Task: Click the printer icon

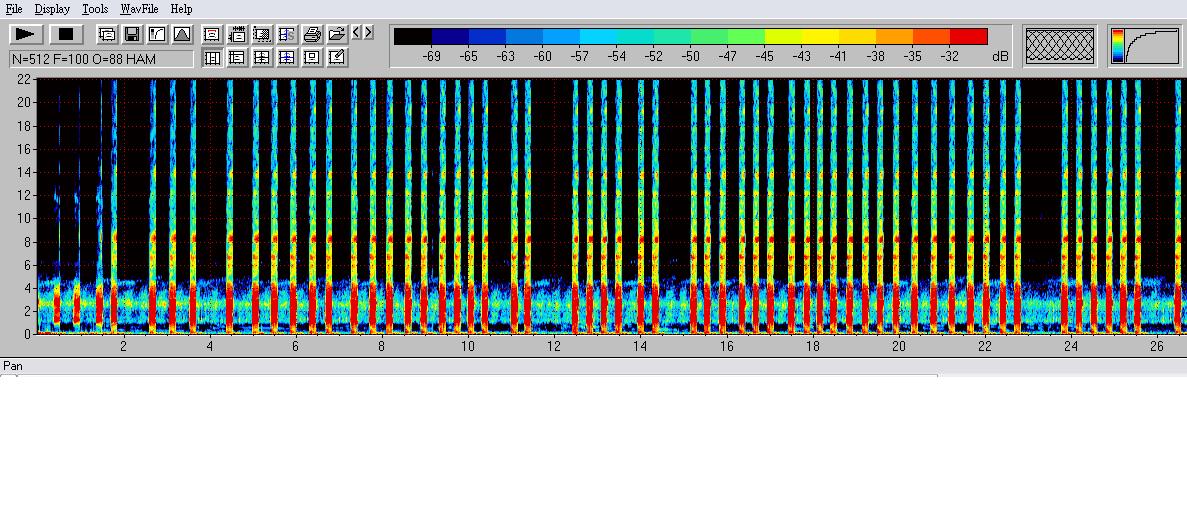Action: tap(312, 34)
